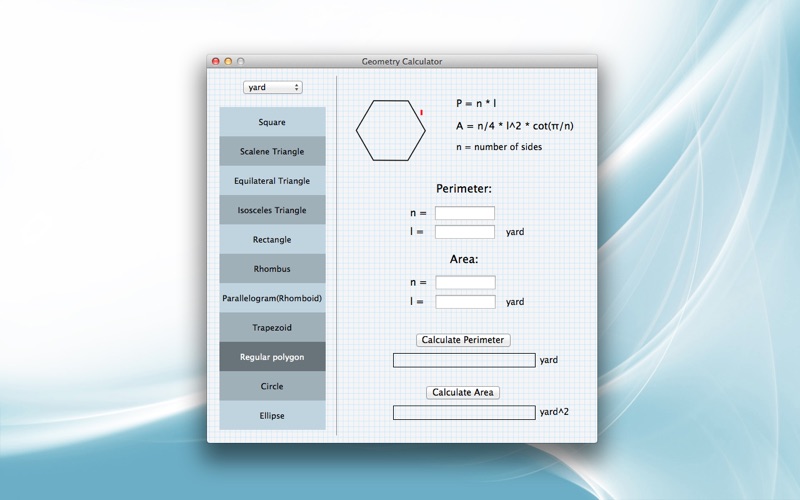Click the area formula with cot(π/n)
800x500 pixels.
[x=515, y=126]
